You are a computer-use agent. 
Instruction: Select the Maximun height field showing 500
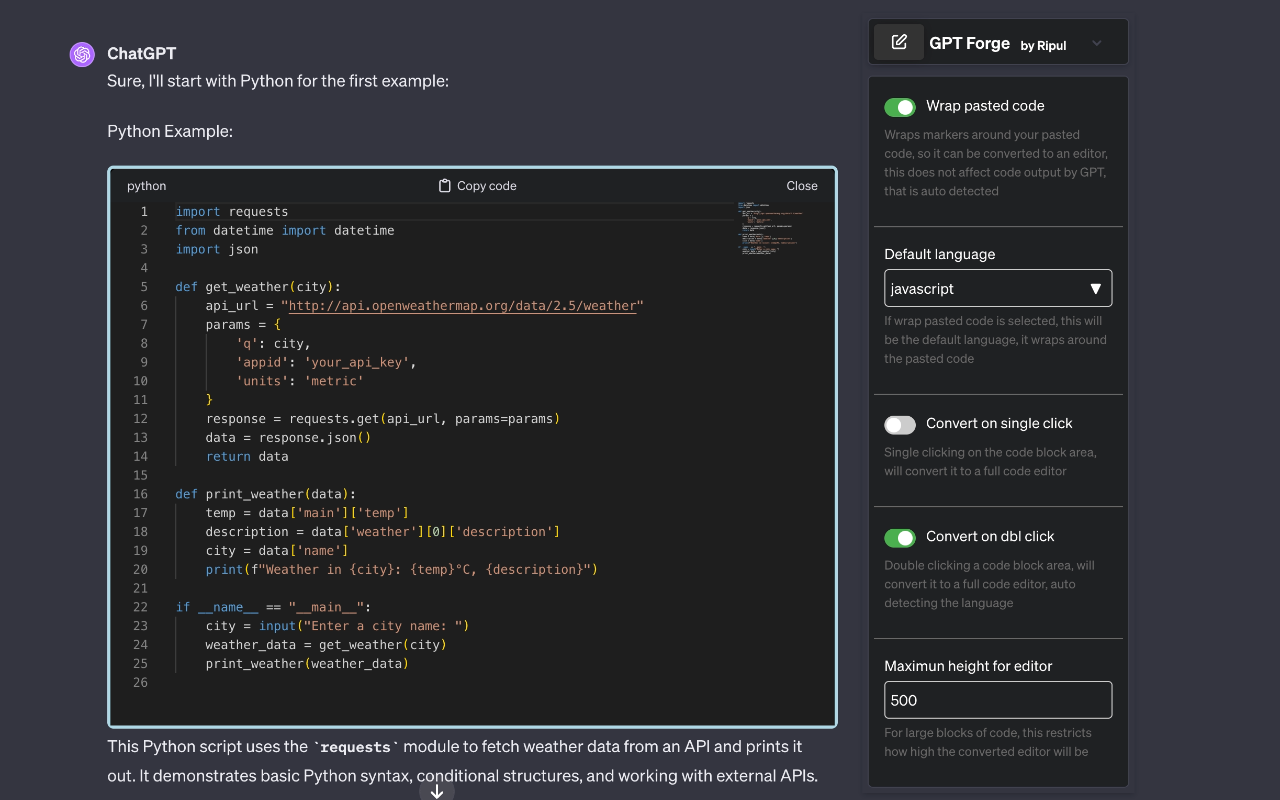tap(998, 700)
